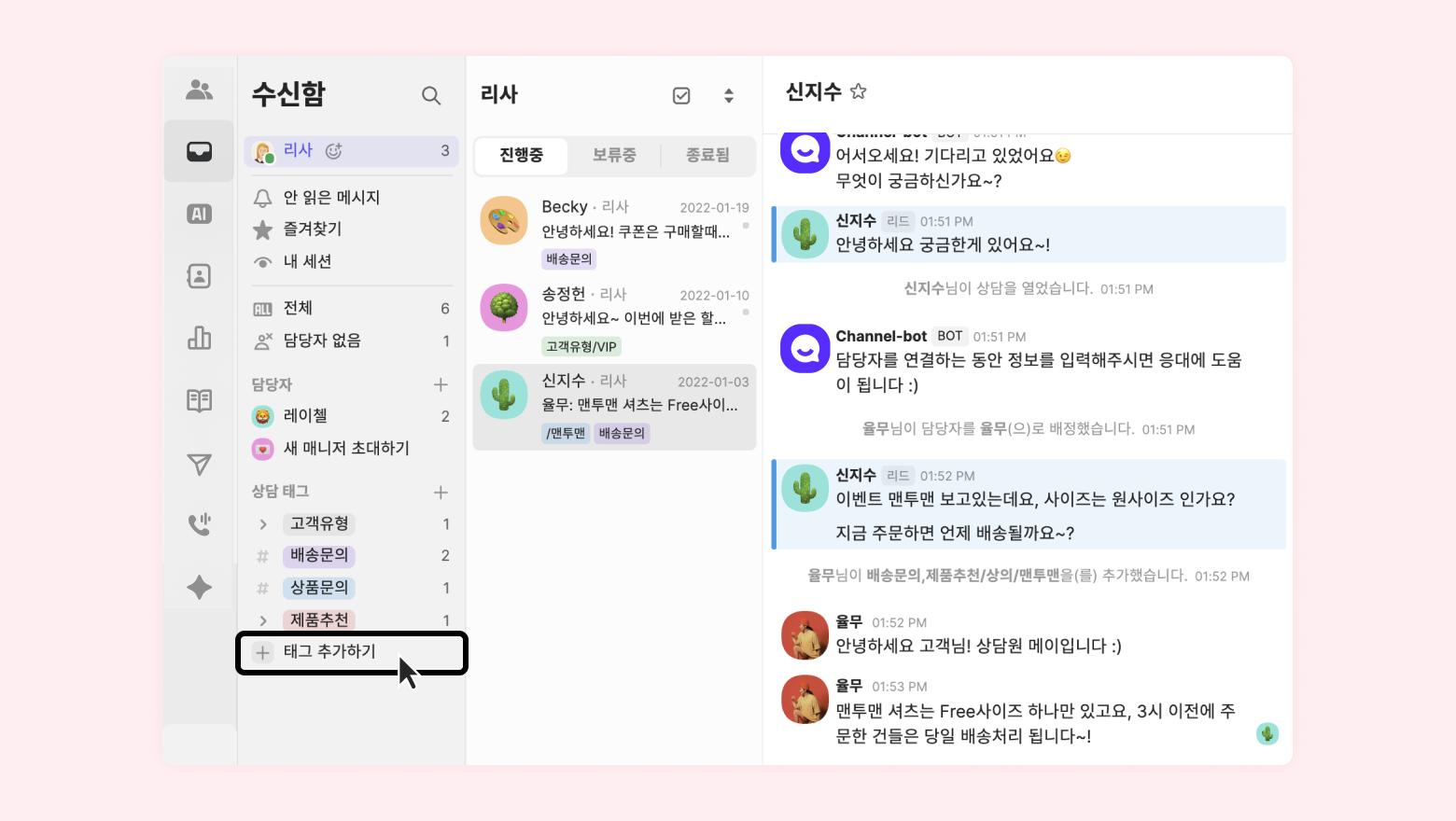Open the documents book icon in sidebar

point(199,401)
